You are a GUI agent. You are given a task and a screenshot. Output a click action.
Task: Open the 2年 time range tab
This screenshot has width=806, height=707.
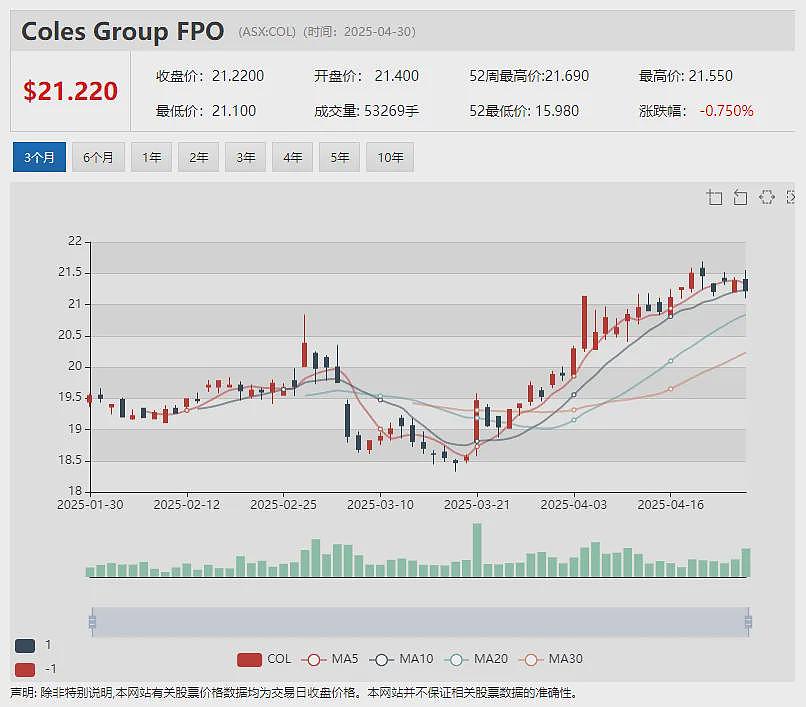pyautogui.click(x=198, y=157)
